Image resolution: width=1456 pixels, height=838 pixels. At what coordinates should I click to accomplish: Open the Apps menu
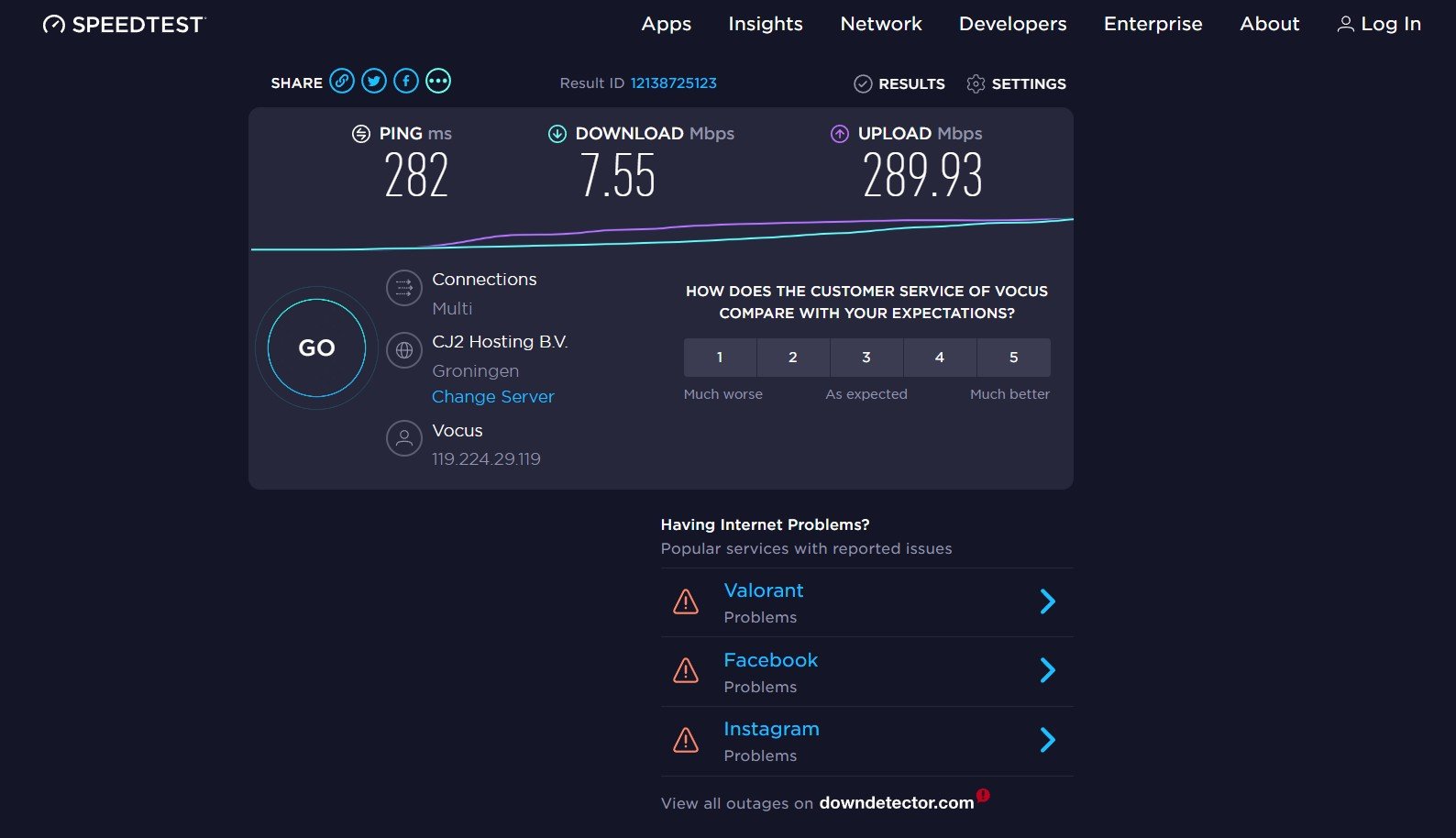(667, 24)
